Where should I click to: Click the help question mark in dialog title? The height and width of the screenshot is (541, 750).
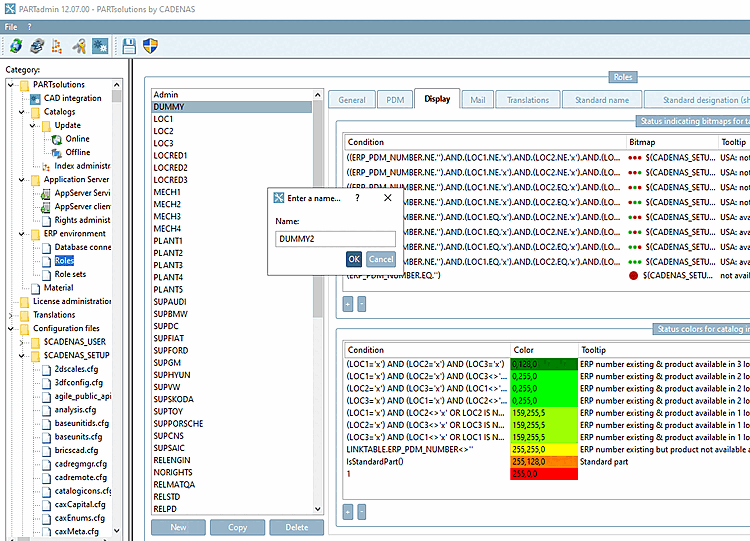[357, 198]
